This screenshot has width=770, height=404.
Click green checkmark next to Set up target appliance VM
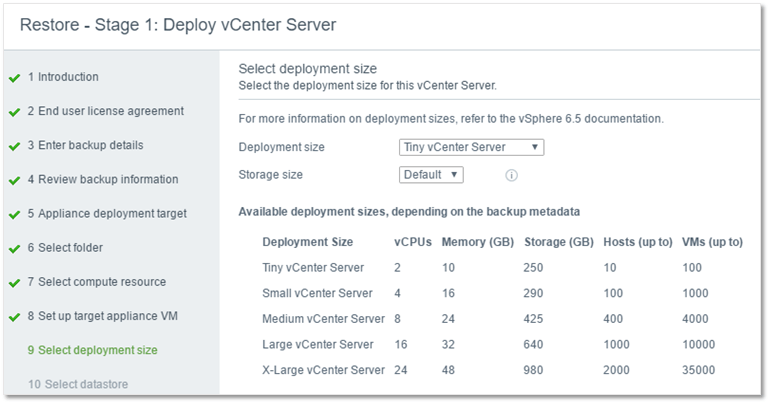pyautogui.click(x=15, y=317)
